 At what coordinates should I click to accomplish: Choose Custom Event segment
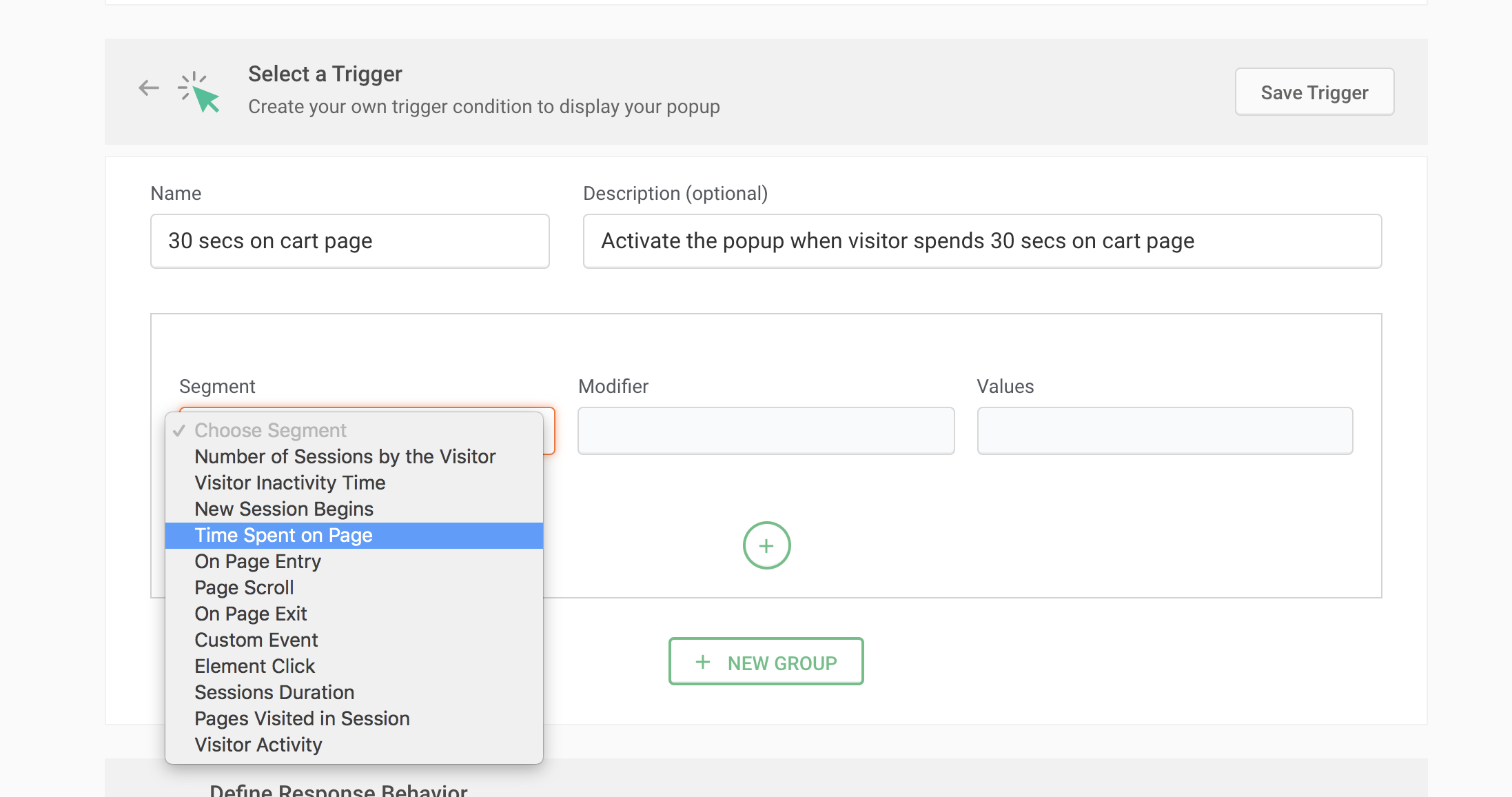[256, 640]
